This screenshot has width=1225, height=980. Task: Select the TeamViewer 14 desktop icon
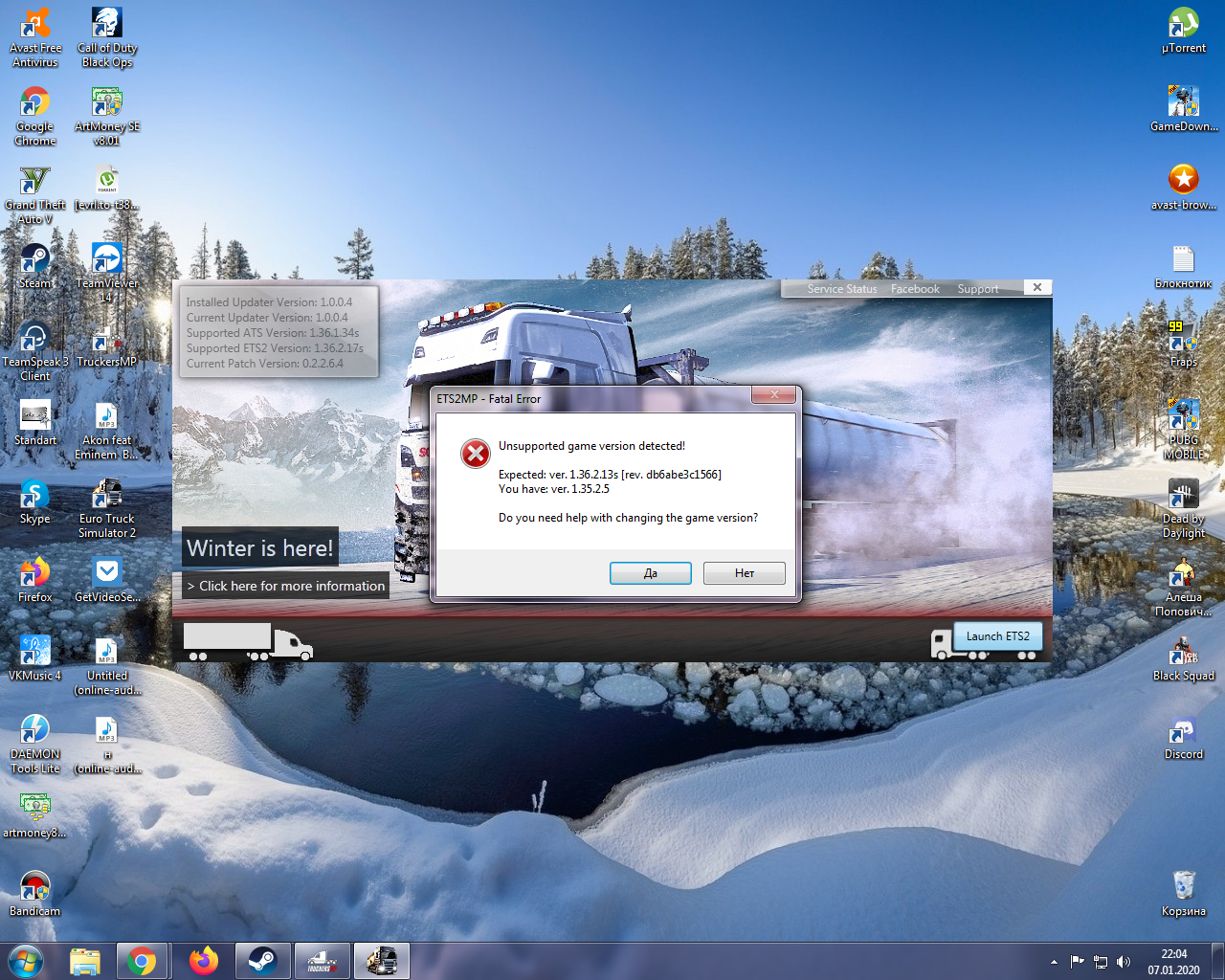click(107, 274)
